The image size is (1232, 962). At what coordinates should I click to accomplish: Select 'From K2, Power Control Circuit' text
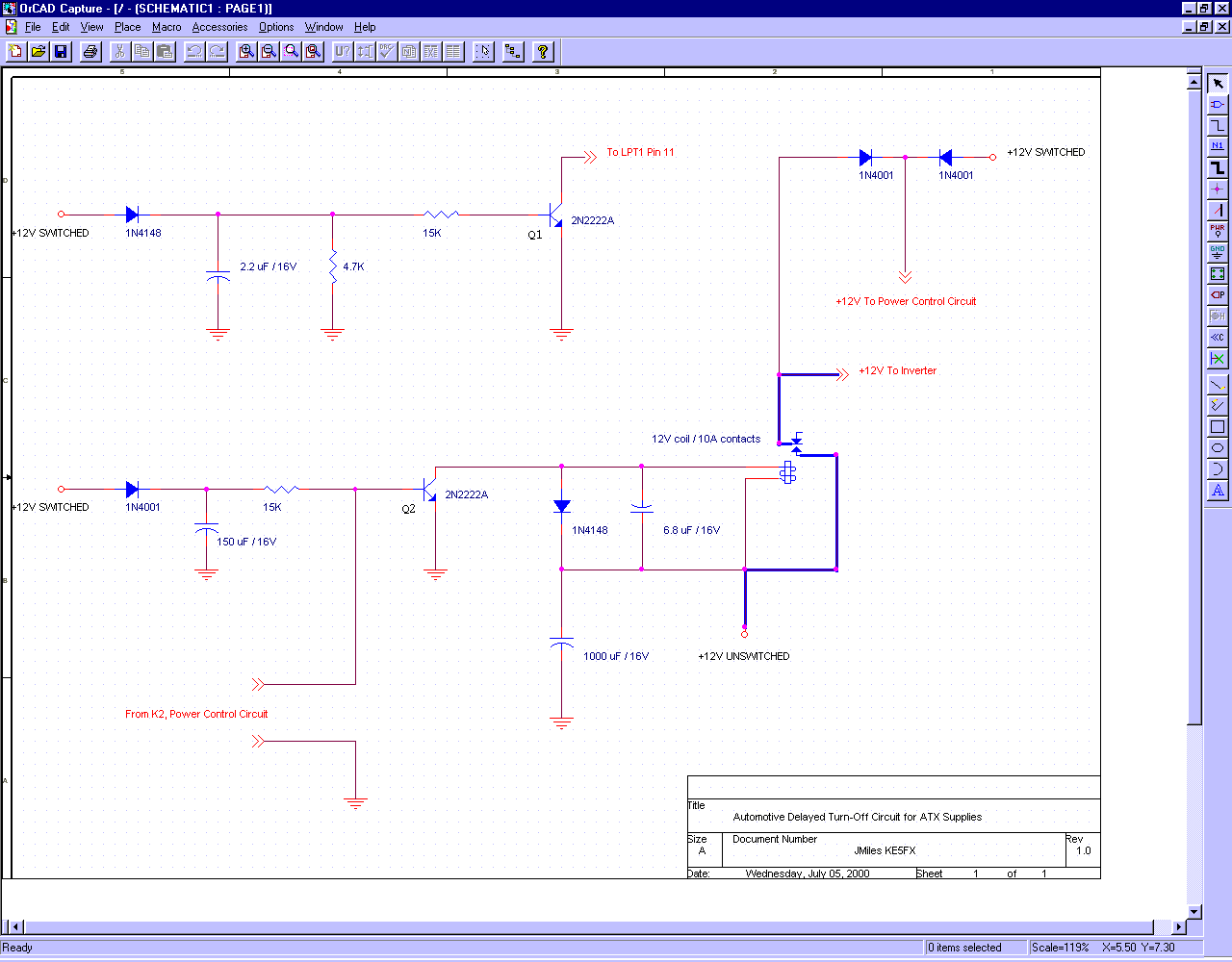click(196, 714)
